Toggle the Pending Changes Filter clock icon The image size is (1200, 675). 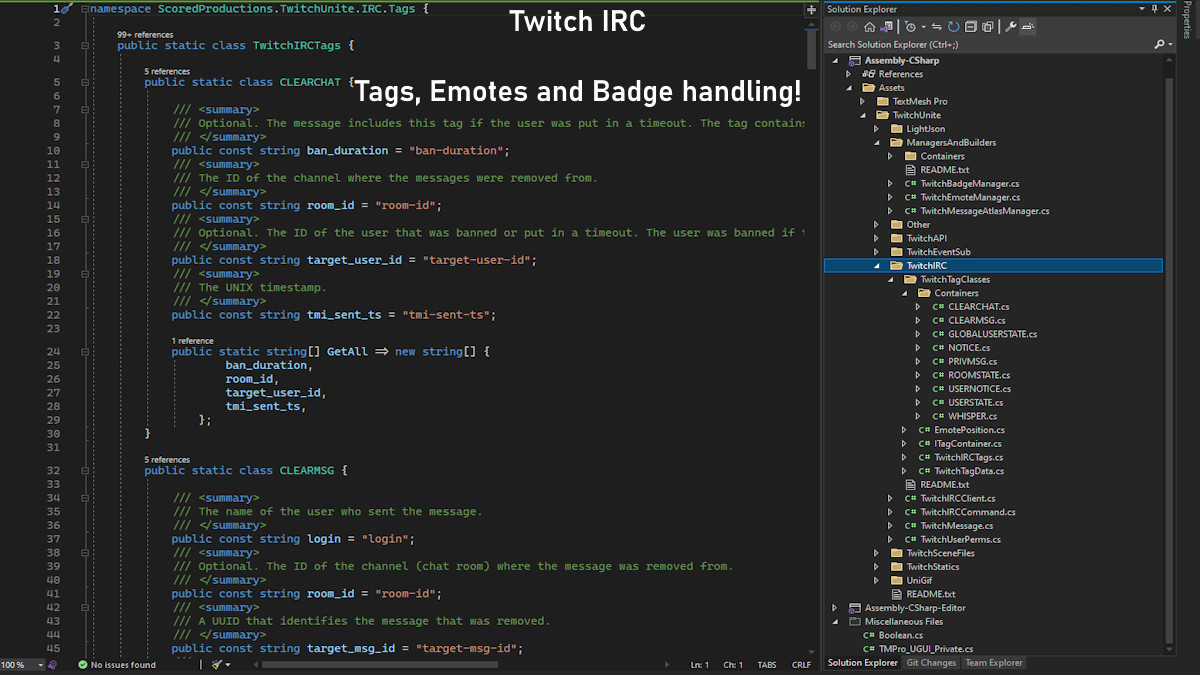tap(910, 27)
